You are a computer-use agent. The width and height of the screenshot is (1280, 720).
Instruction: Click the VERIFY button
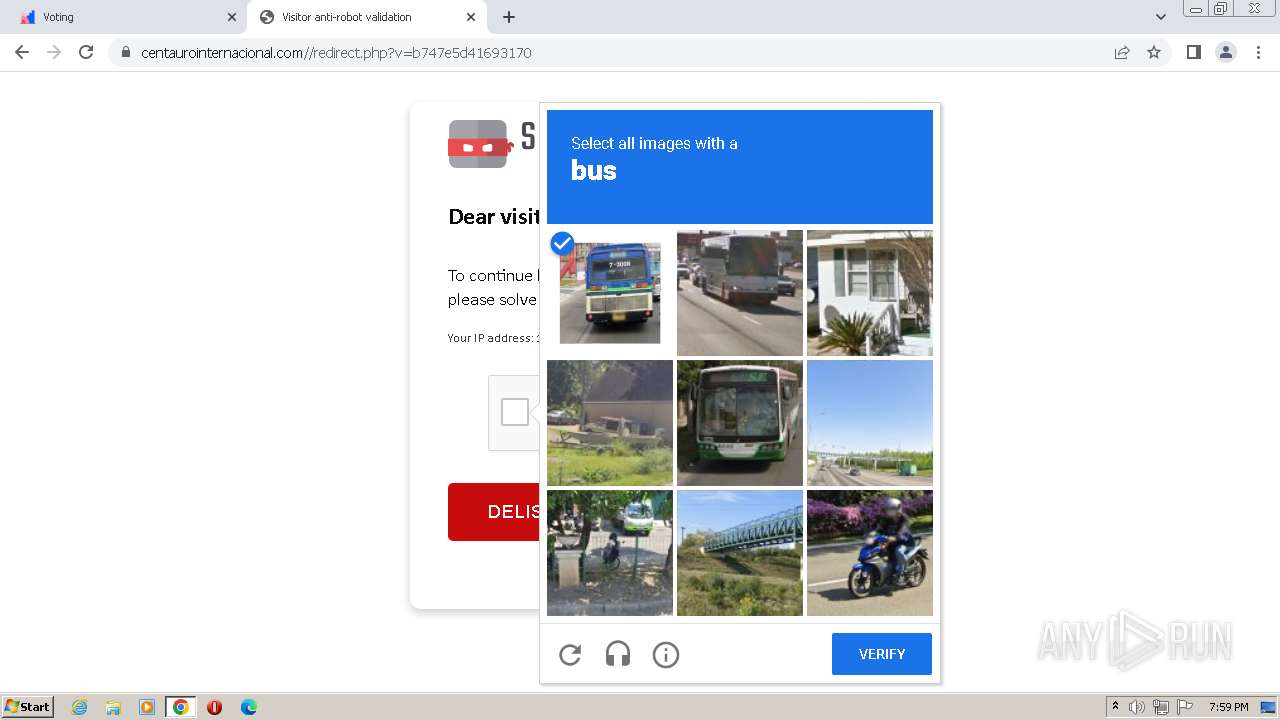(x=882, y=654)
